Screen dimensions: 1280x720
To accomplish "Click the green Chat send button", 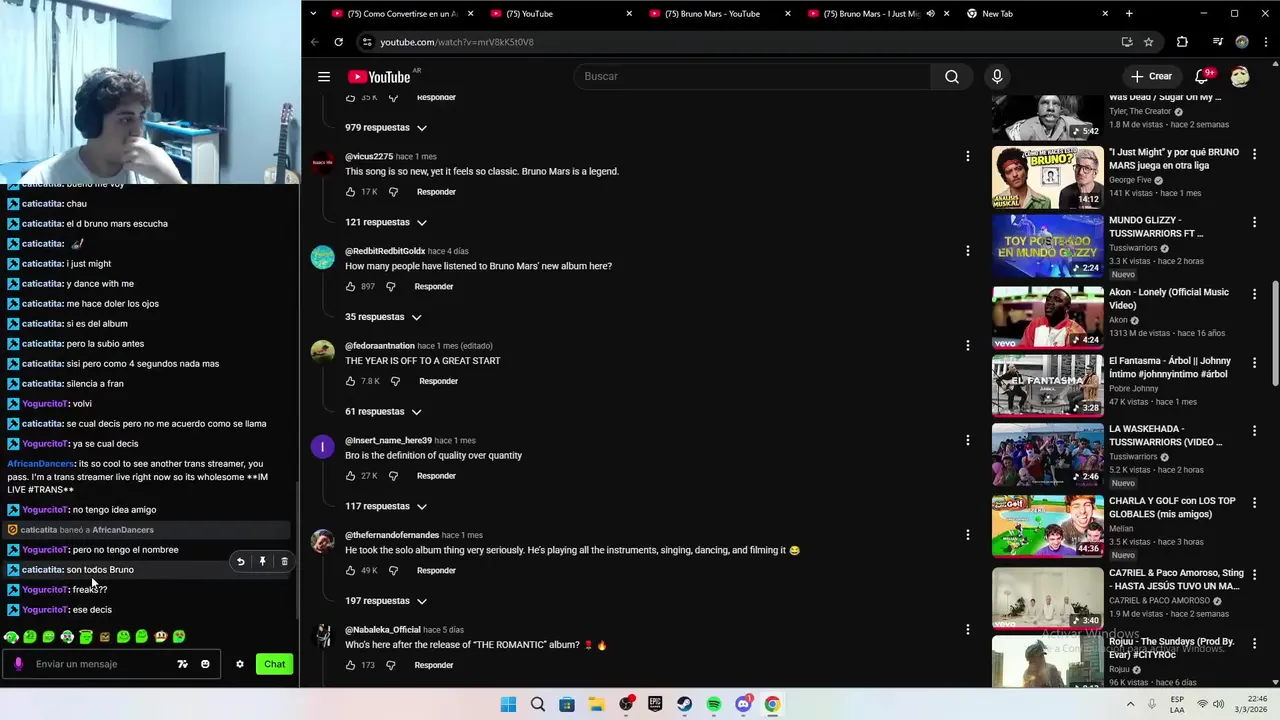I will point(274,664).
